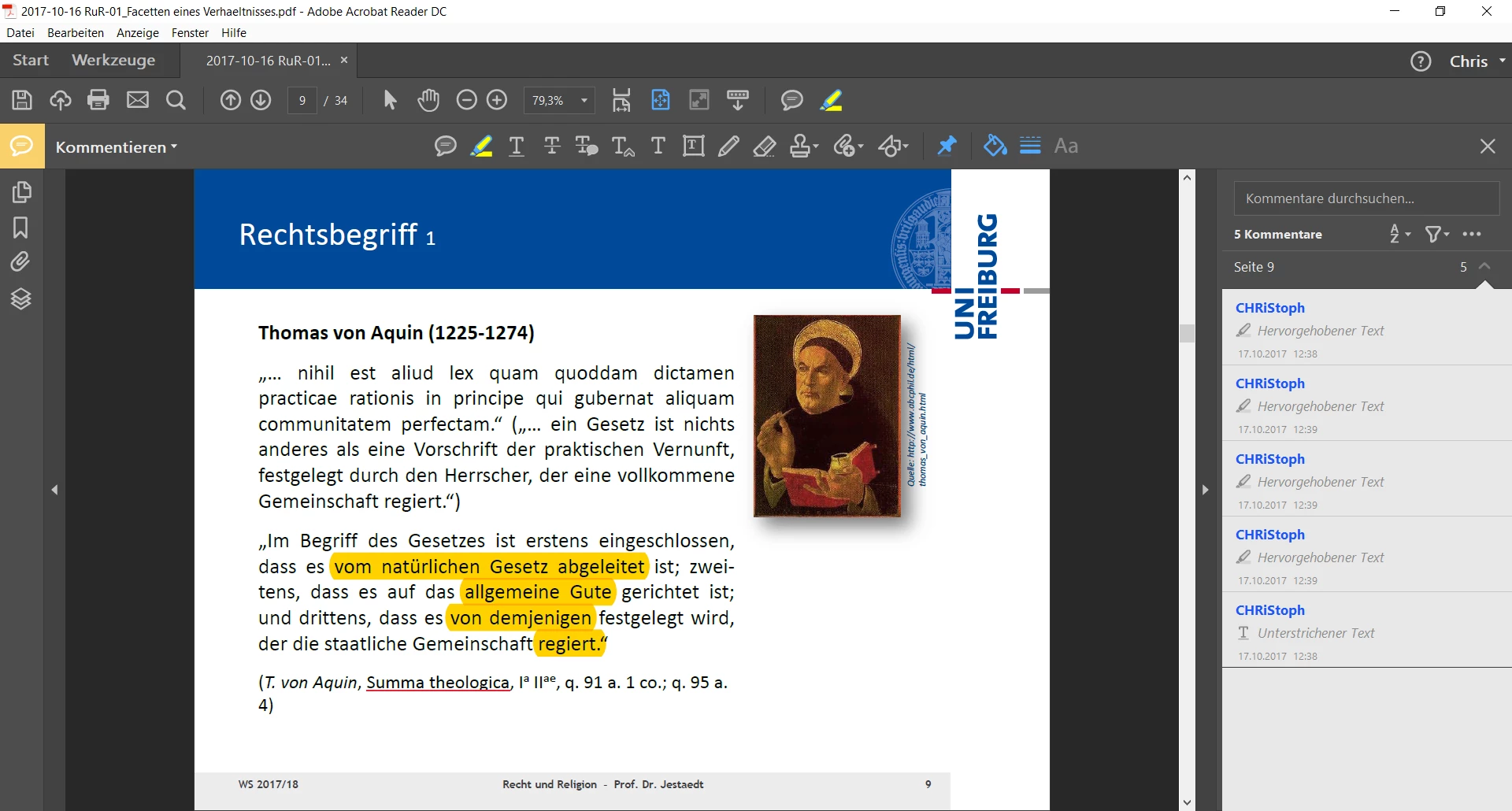
Task: Open the Datei menu
Action: coord(20,33)
